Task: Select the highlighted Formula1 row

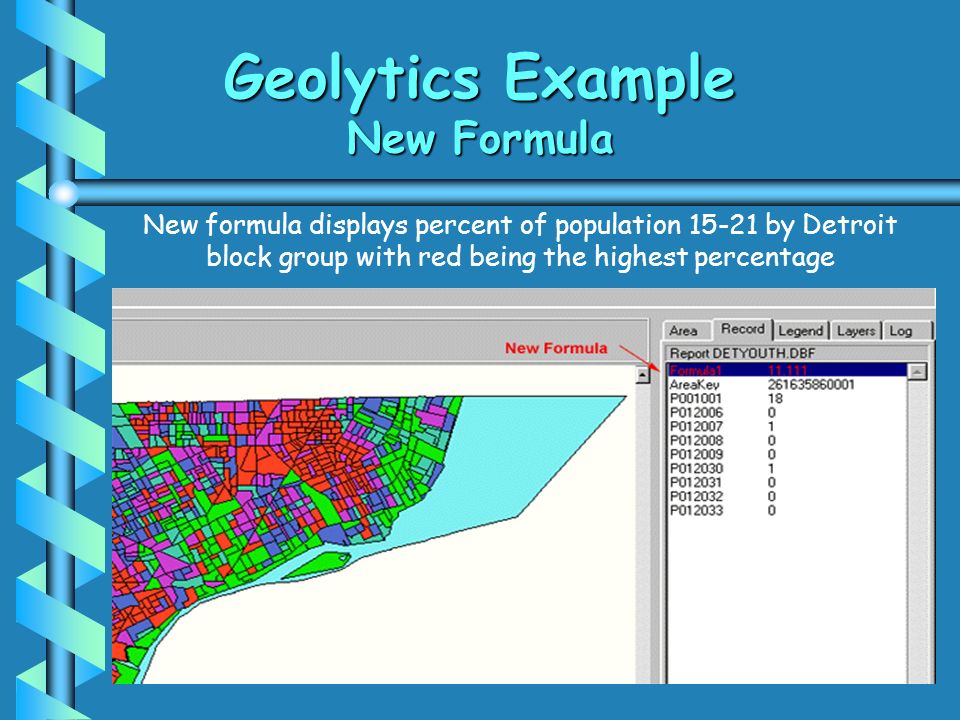Action: click(787, 370)
